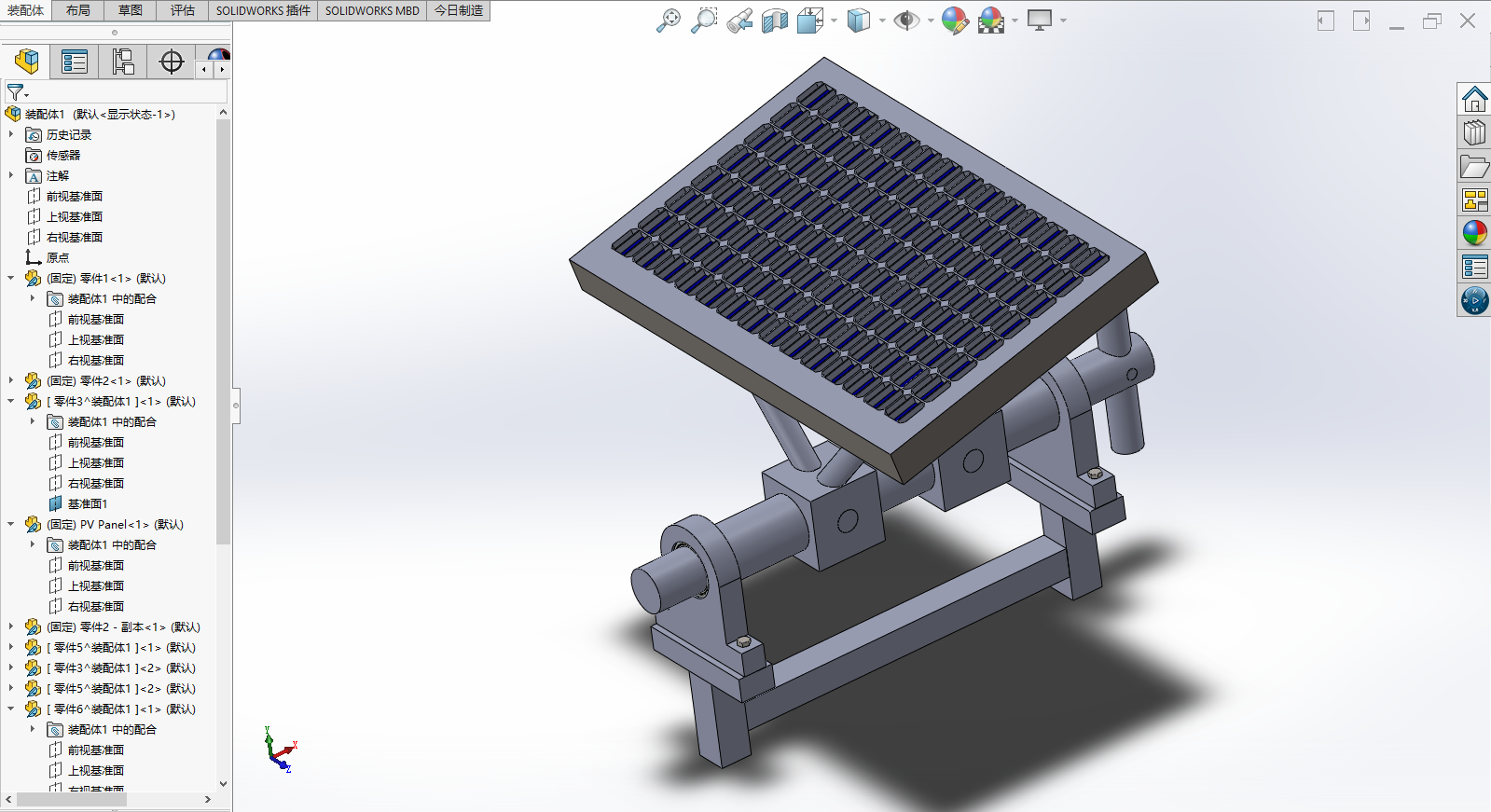Collapse the 零件6^装配体1<1> node
1491x812 pixels.
pos(11,709)
